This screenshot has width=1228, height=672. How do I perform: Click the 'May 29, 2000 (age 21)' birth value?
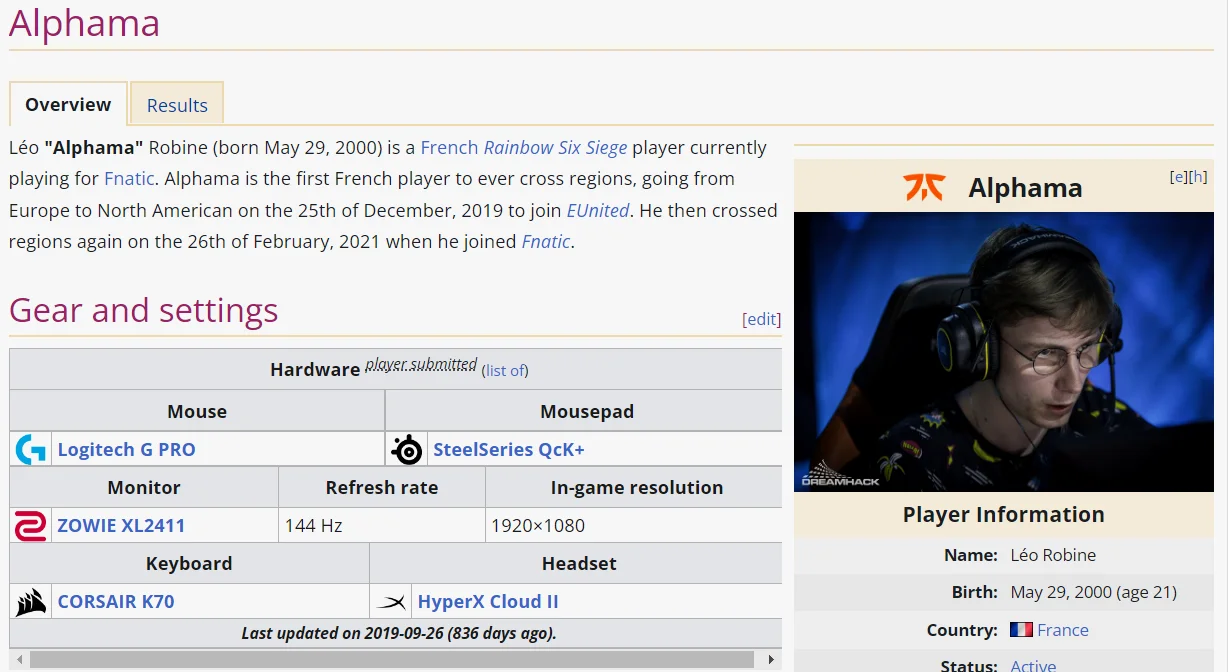pos(1094,592)
